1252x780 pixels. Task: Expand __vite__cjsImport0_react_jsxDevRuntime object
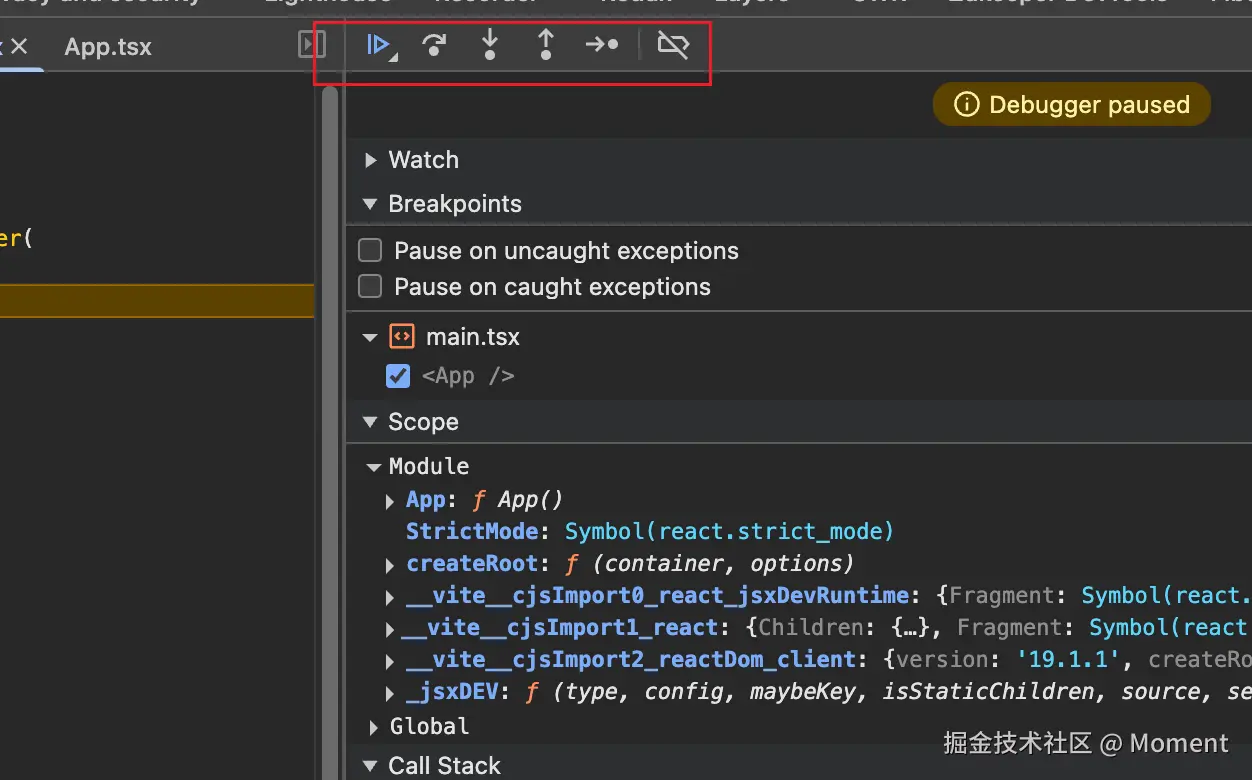(390, 597)
